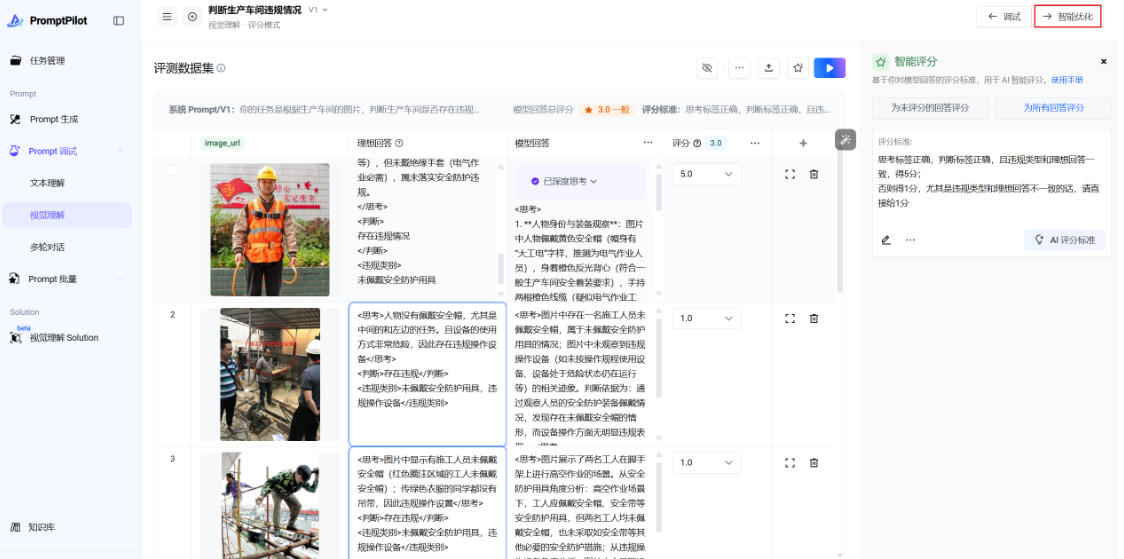Click the magic wand floating icon
Screen dimensions: 1124x559
846,140
